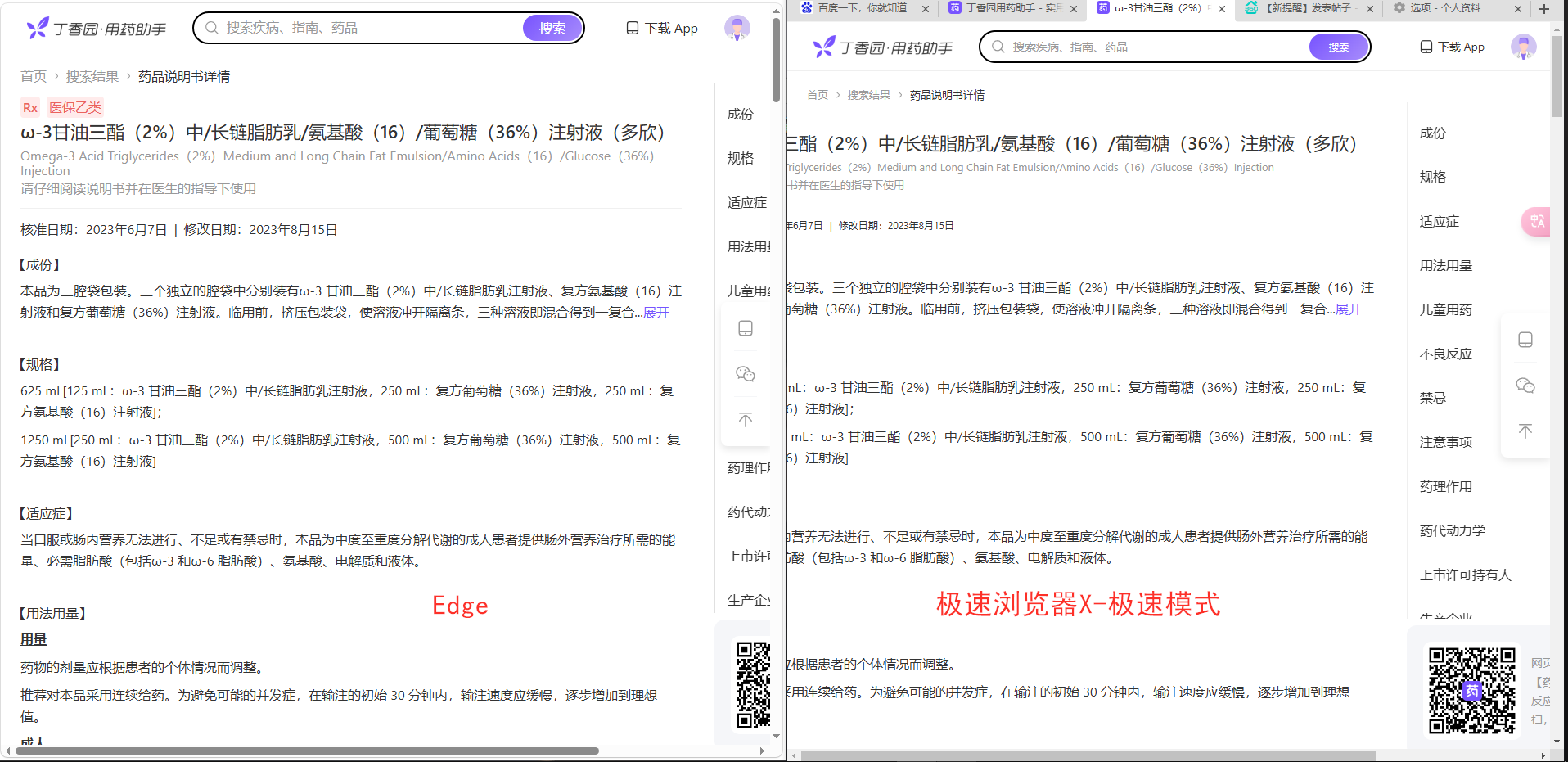Jump to 注意事项 in 极速浏览器 sidebar
The height and width of the screenshot is (762, 1568).
pos(1446,443)
